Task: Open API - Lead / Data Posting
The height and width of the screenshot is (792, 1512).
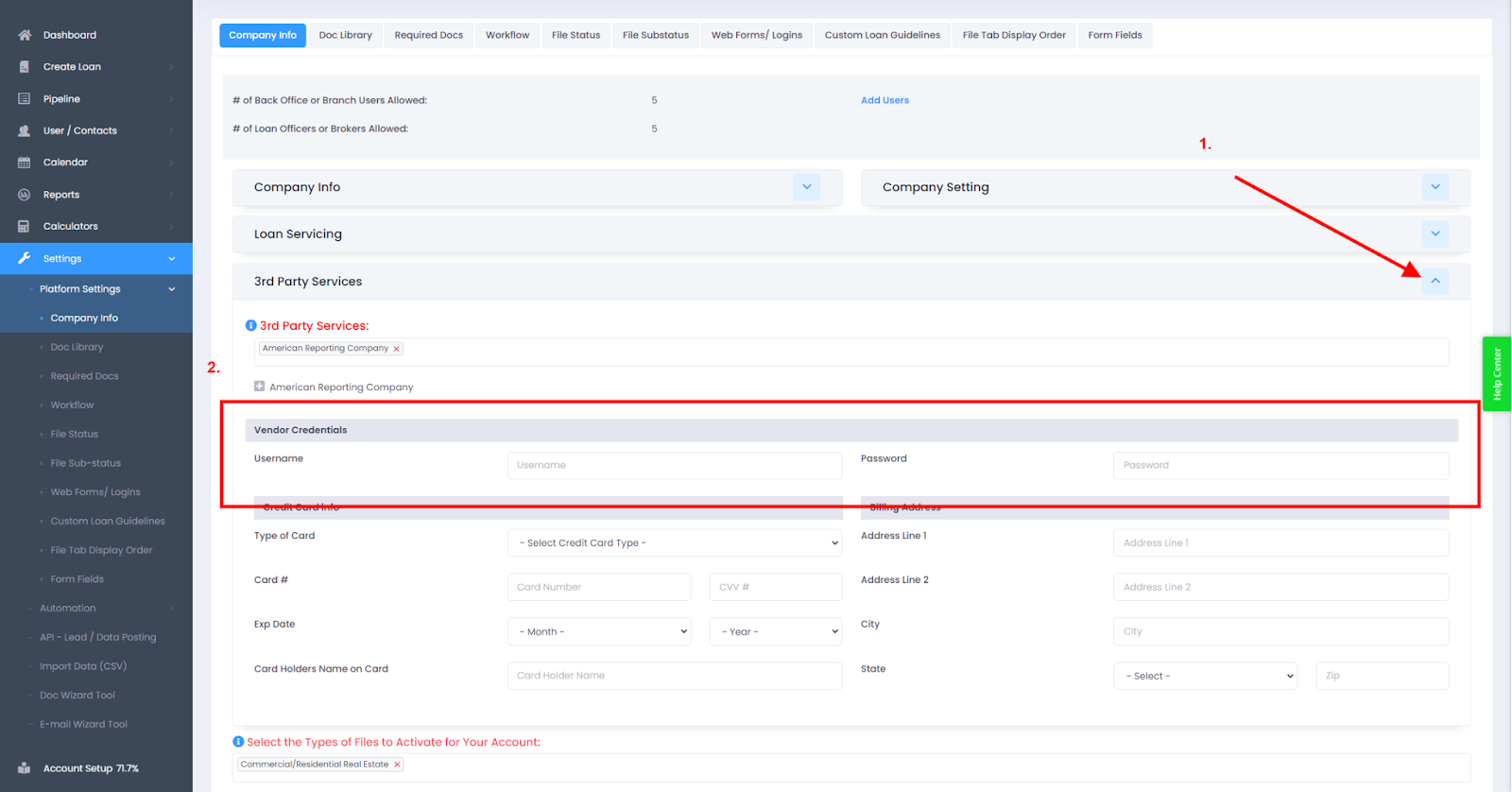Action: tap(98, 637)
